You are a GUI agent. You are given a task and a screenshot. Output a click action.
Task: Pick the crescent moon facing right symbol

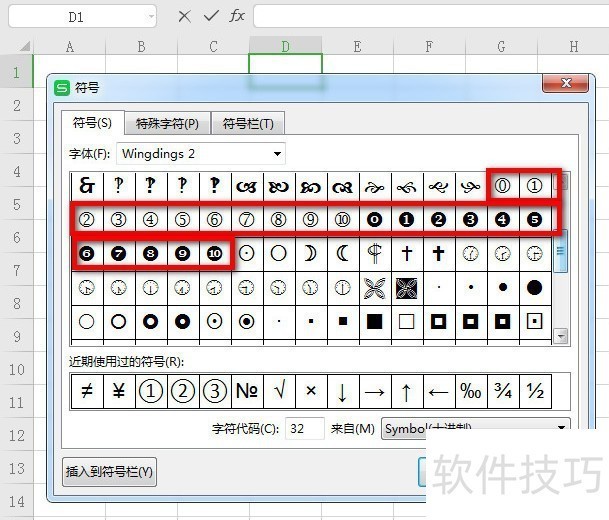(310, 254)
